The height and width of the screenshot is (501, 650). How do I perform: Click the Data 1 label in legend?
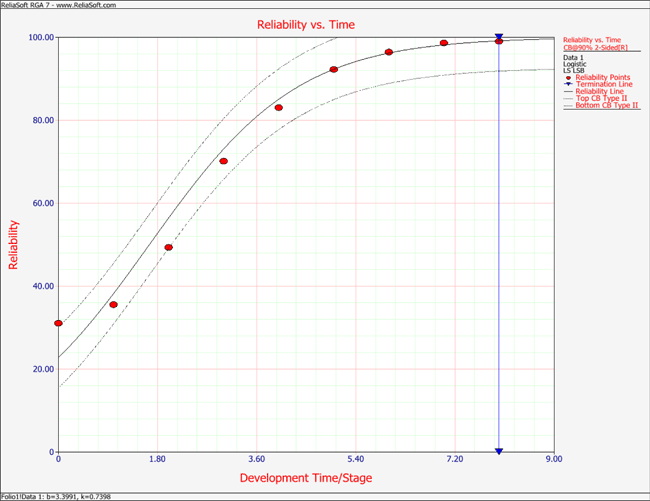coord(574,58)
